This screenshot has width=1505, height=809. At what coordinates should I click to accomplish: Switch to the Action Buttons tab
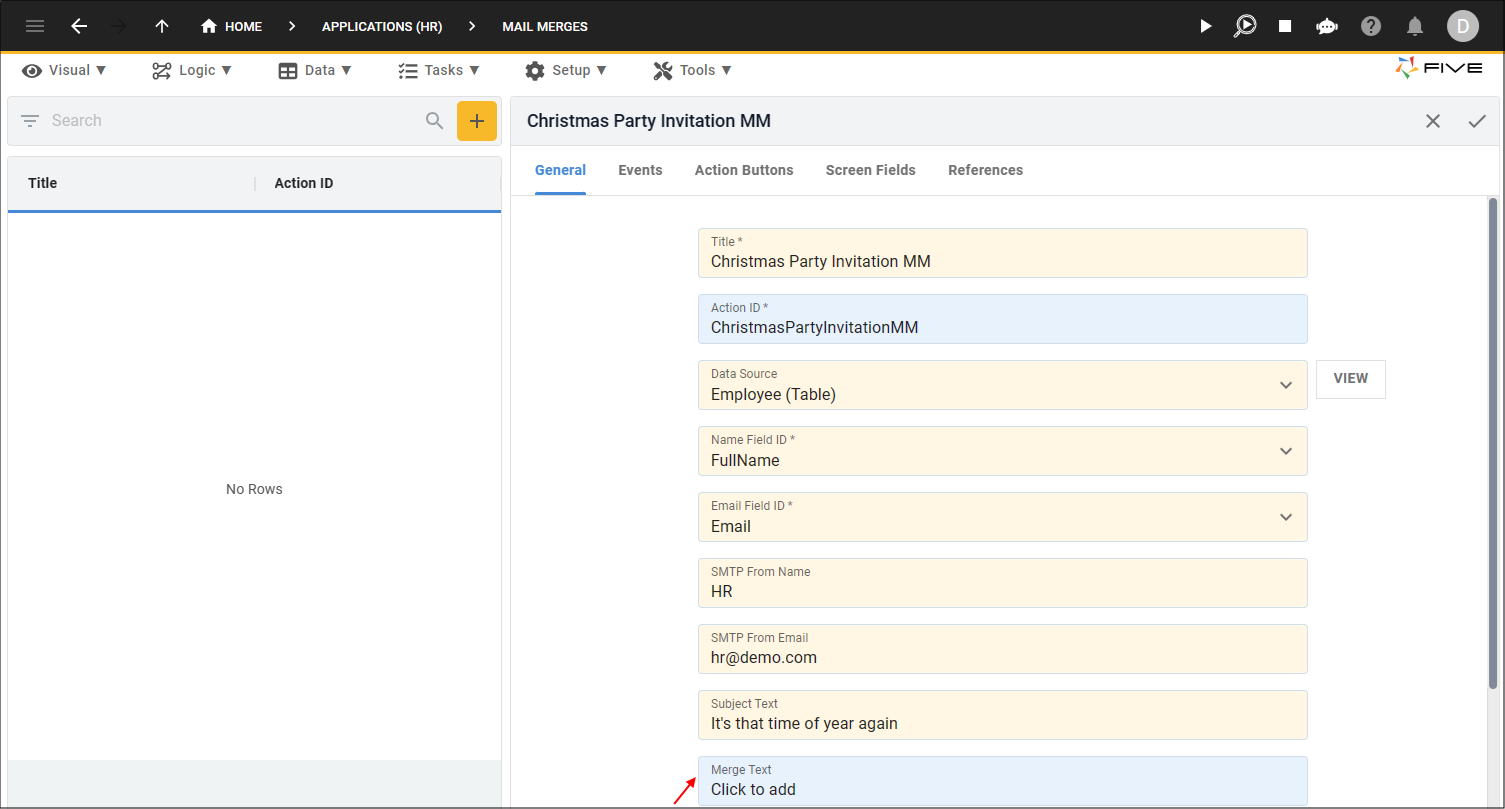tap(744, 170)
